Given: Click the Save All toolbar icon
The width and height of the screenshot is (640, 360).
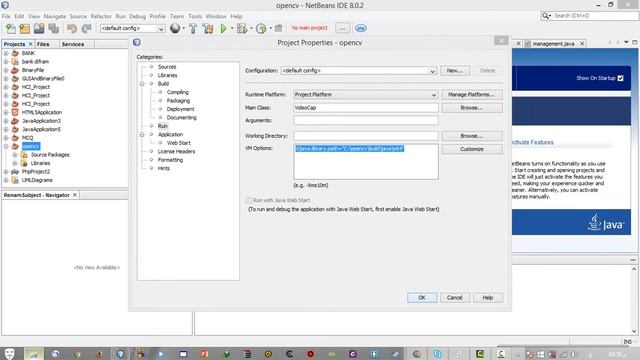Looking at the screenshot, I should pyautogui.click(x=53, y=28).
